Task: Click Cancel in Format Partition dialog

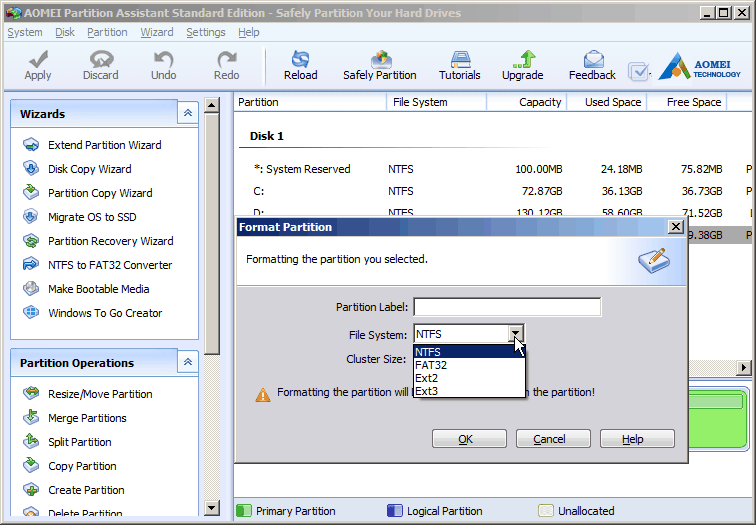Action: coord(553,439)
